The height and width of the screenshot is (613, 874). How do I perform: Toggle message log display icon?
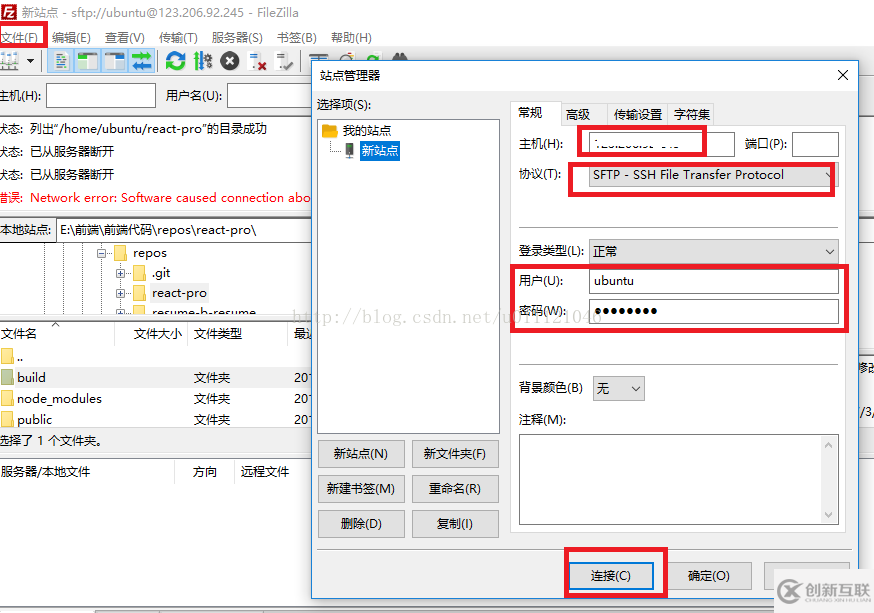point(61,61)
